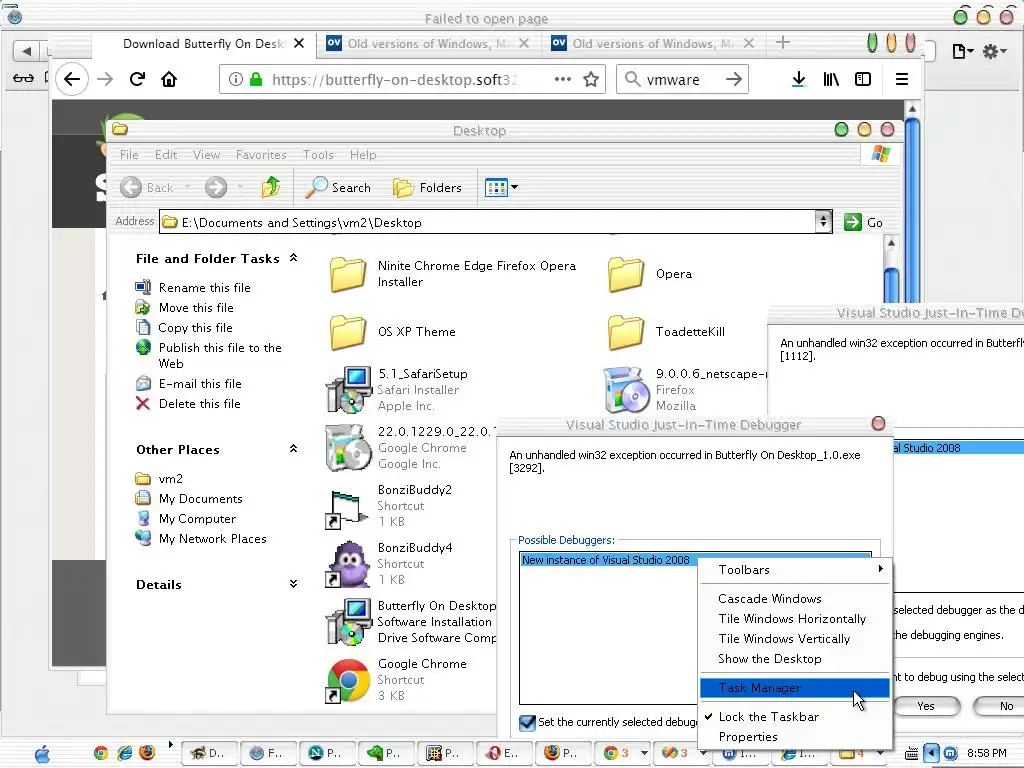Open View menu in Desktop window
1024x768 pixels.
point(206,155)
